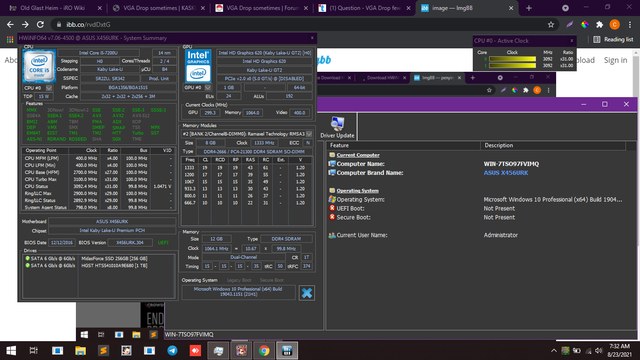Switch to the Question VGA Drop tab
The width and height of the screenshot is (640, 360).
(364, 8)
